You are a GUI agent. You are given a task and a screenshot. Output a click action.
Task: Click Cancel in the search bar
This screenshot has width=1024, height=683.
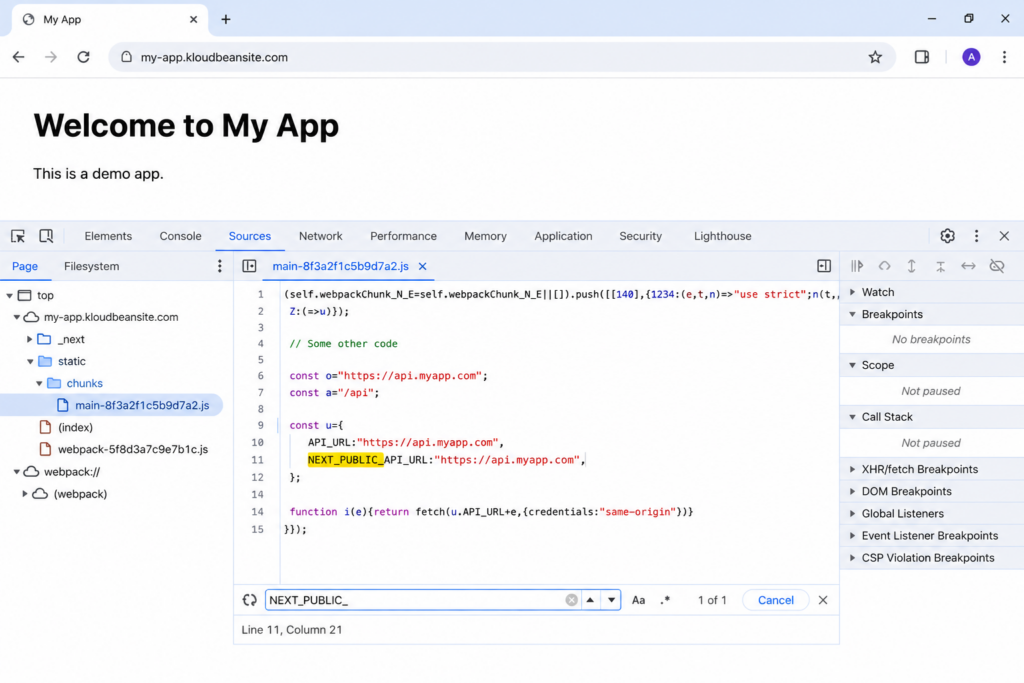[x=776, y=600]
